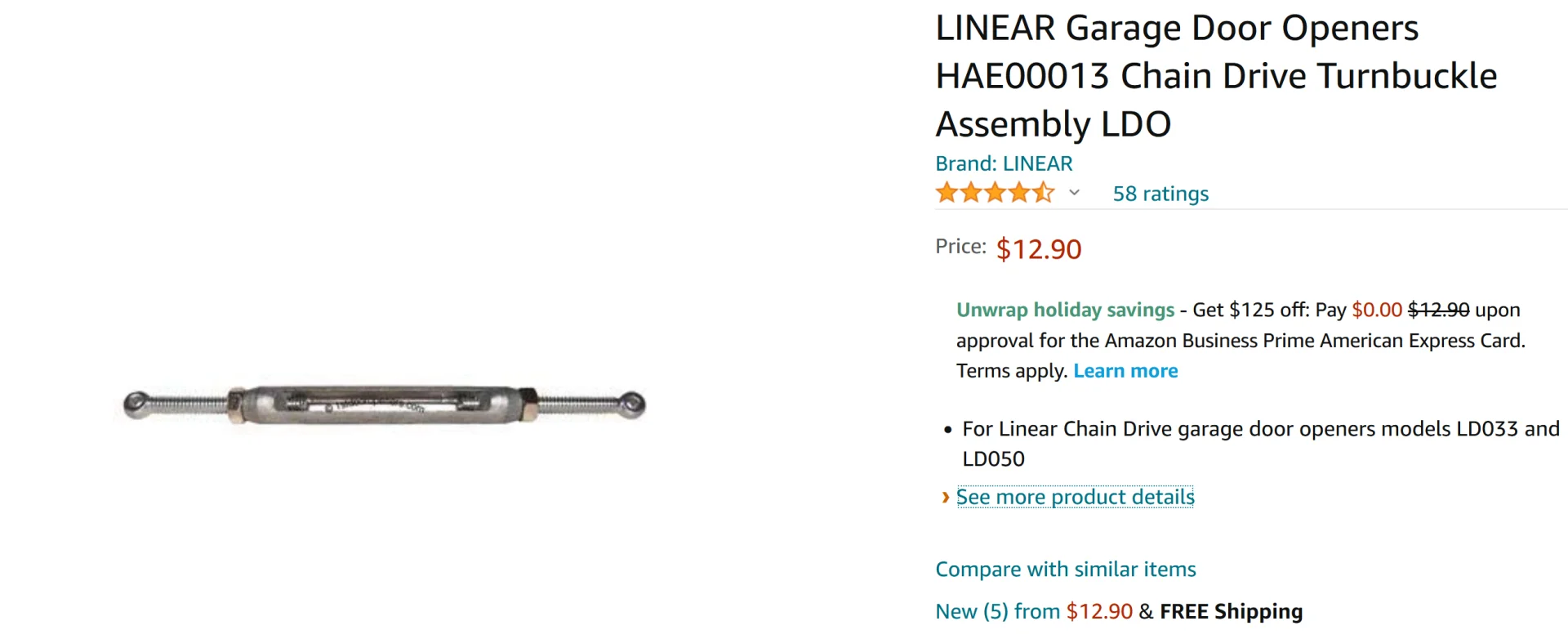Click Learn more about the card offer
This screenshot has height=639, width=1568.
1125,371
